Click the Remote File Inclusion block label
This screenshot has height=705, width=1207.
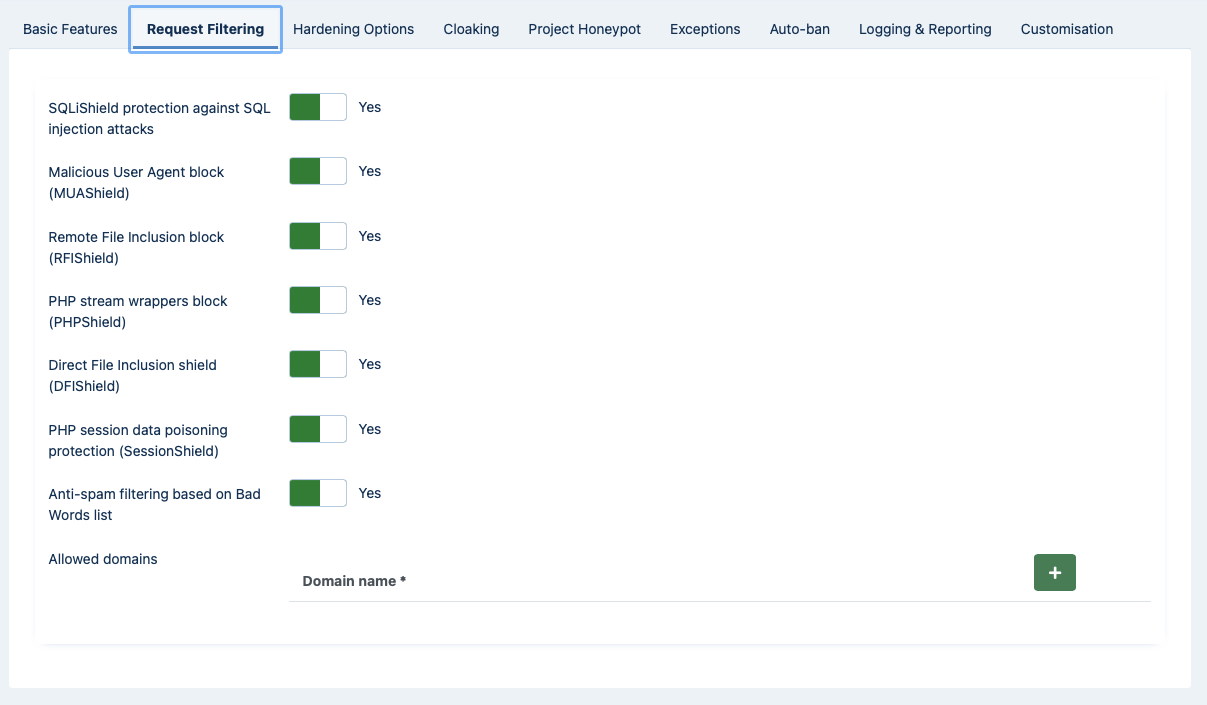tap(136, 247)
